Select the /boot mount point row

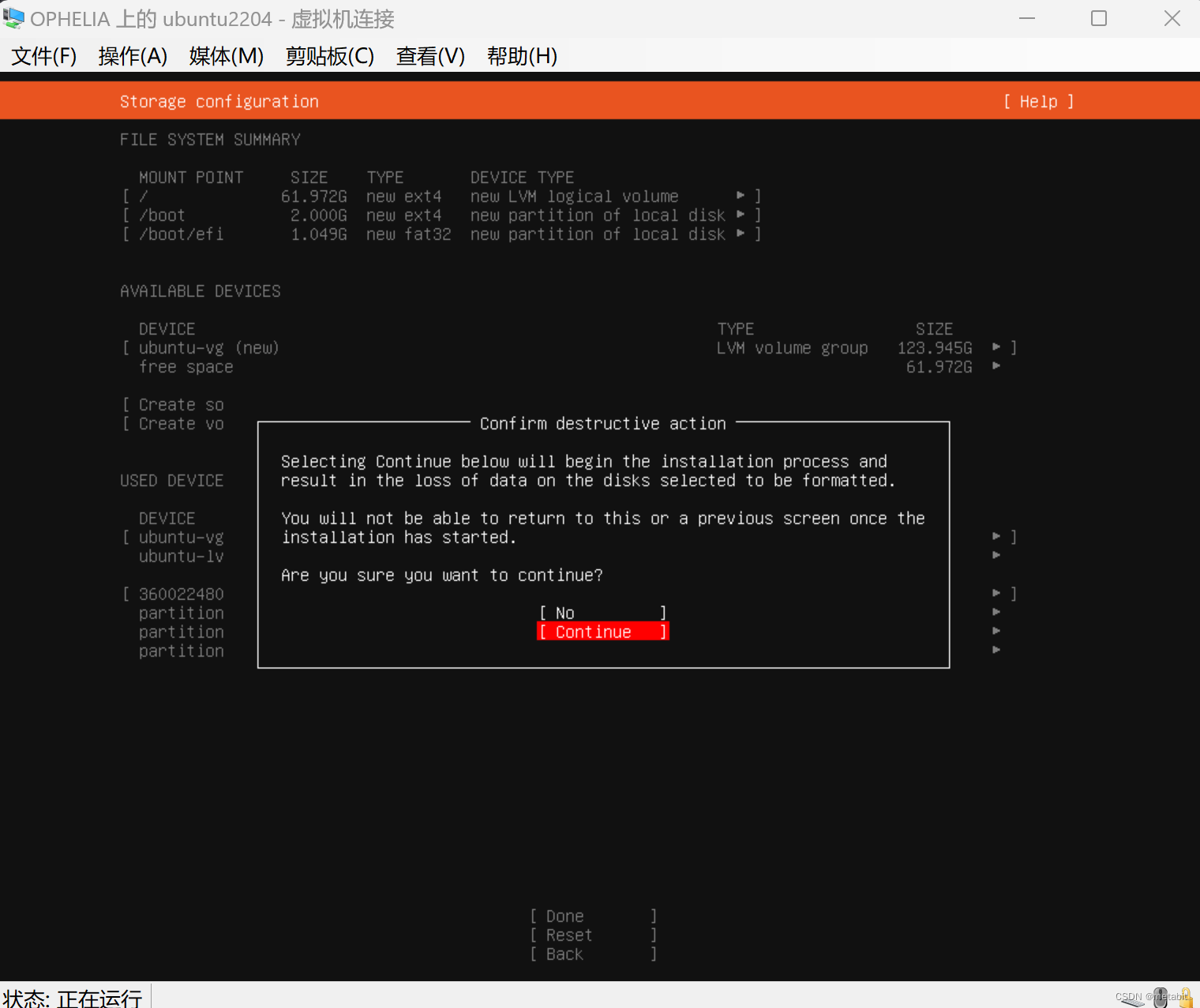click(442, 215)
